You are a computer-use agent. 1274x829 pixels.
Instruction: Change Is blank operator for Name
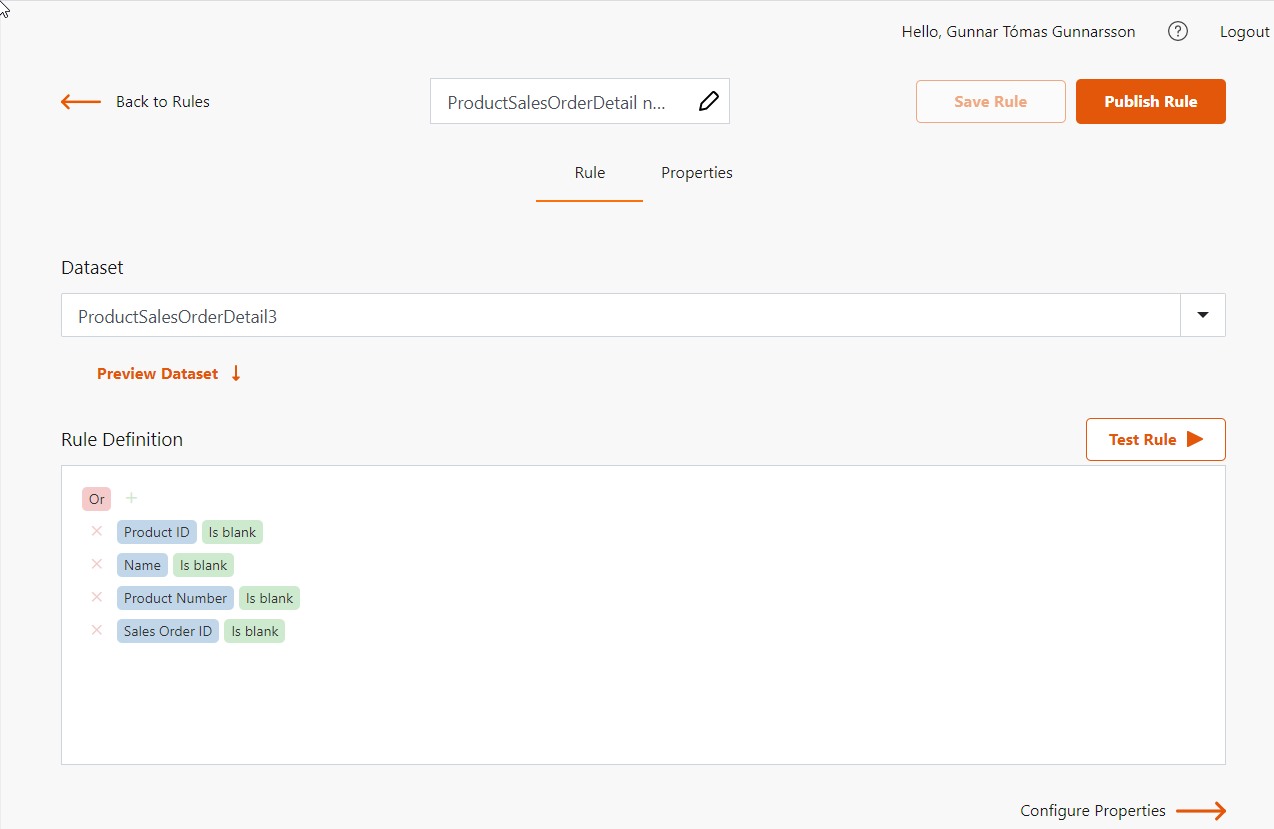pos(203,565)
